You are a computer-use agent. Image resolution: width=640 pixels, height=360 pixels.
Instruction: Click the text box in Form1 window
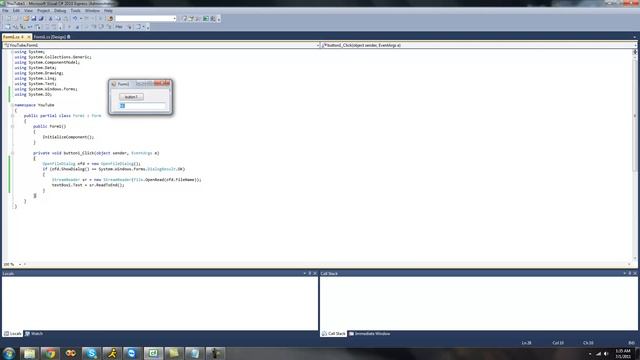click(142, 106)
